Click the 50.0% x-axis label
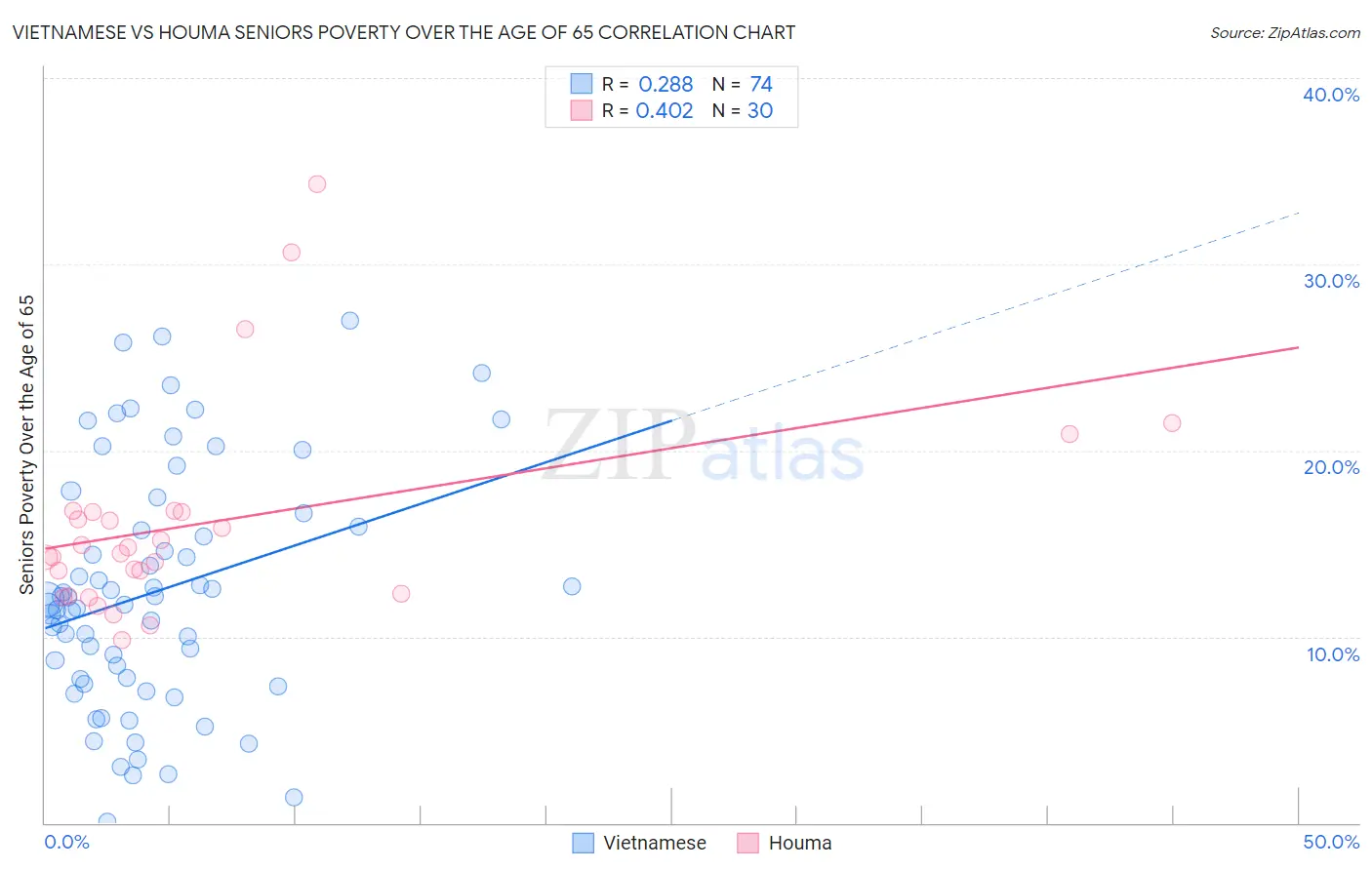1372x870 pixels. point(1331,842)
